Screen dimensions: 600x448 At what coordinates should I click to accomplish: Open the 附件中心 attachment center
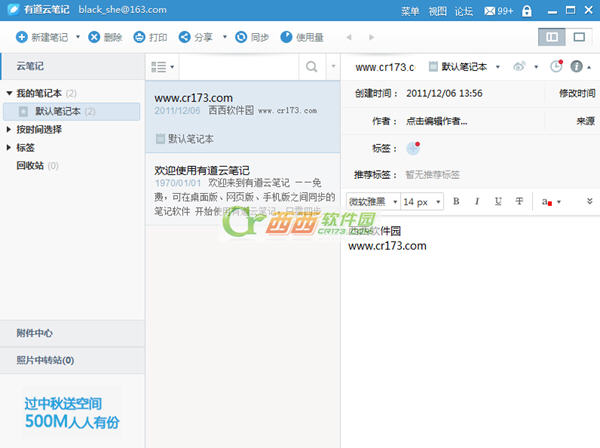coord(72,333)
